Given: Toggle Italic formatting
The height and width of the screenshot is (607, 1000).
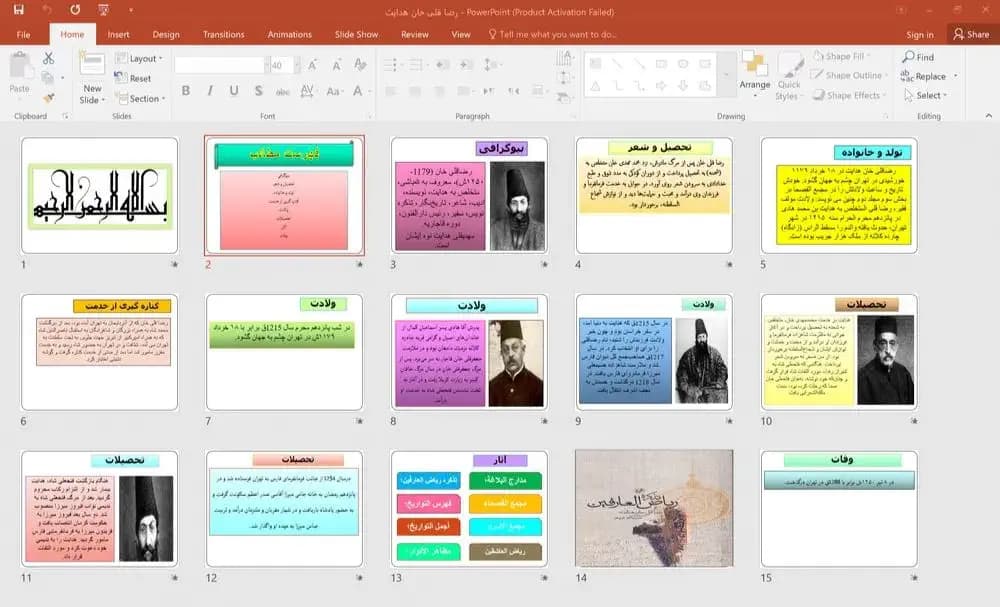Looking at the screenshot, I should click(210, 91).
